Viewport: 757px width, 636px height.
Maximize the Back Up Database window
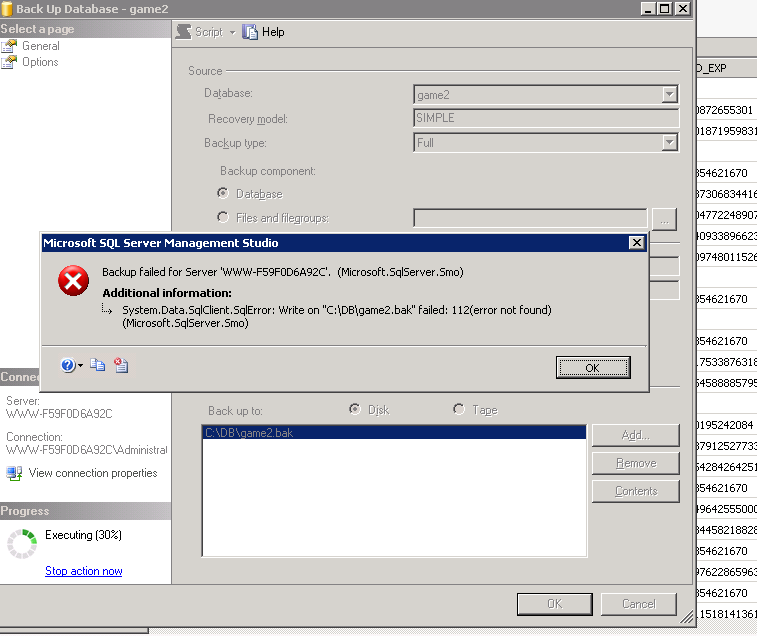point(665,9)
